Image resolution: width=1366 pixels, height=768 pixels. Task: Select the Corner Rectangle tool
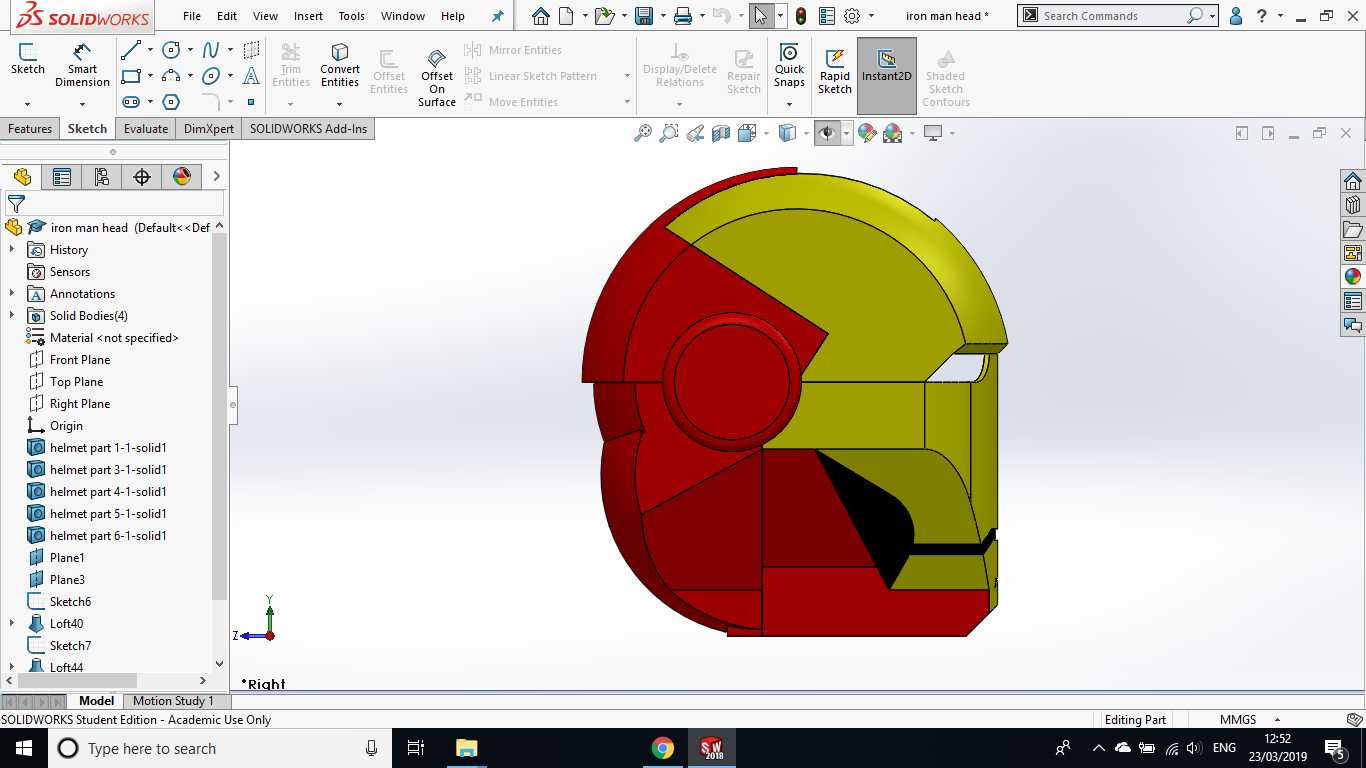coord(130,76)
